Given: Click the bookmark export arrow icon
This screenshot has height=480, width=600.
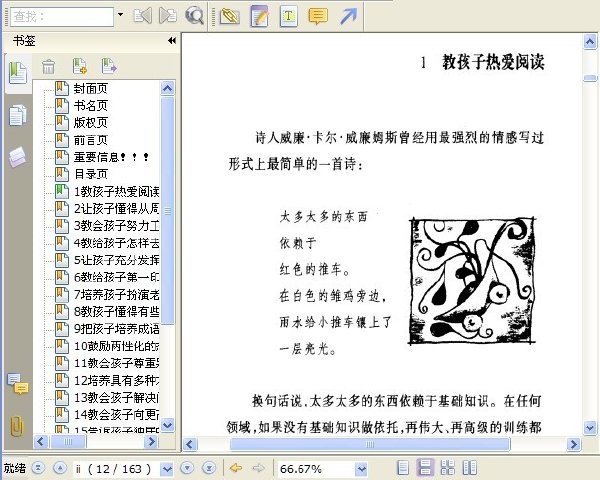Looking at the screenshot, I should click(x=109, y=66).
